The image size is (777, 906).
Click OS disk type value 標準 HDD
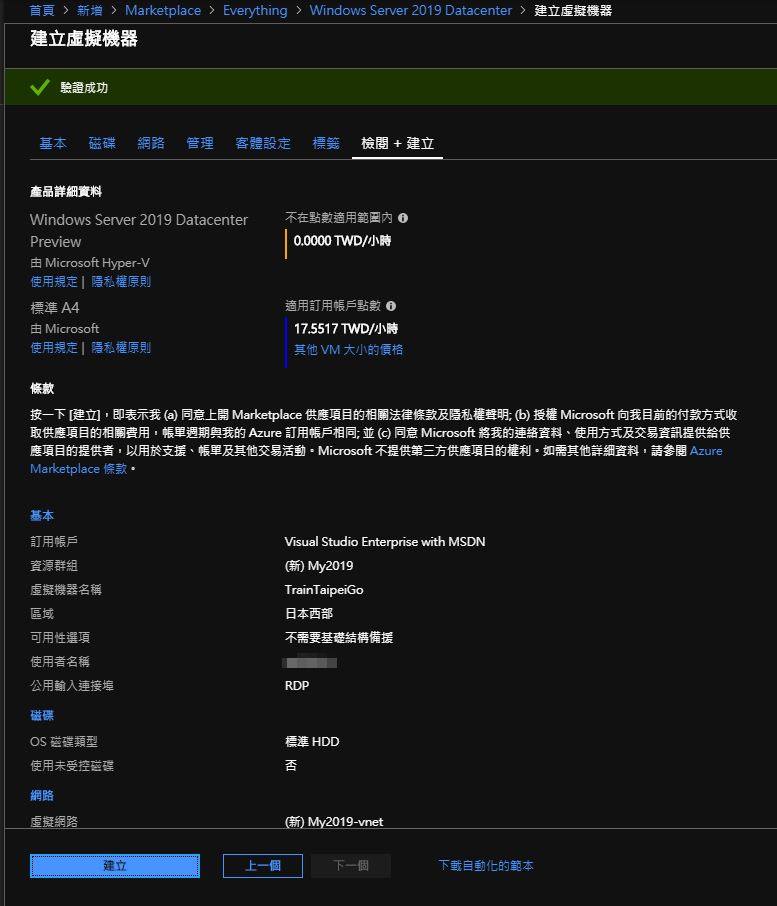coord(312,741)
